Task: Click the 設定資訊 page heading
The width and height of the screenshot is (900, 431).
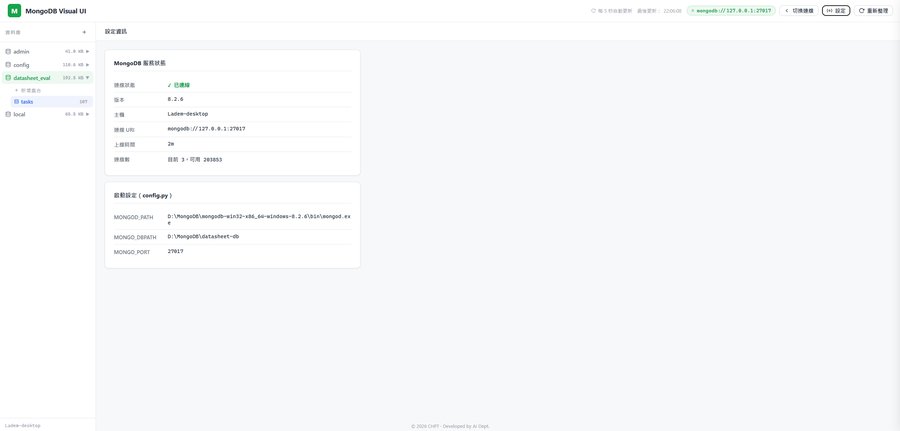Action: (x=116, y=32)
